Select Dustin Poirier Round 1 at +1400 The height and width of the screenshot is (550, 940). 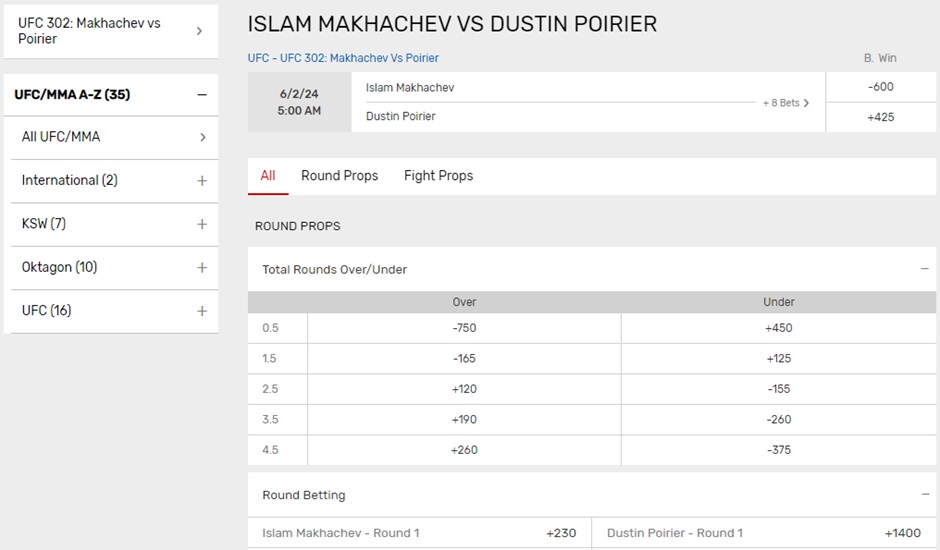763,533
